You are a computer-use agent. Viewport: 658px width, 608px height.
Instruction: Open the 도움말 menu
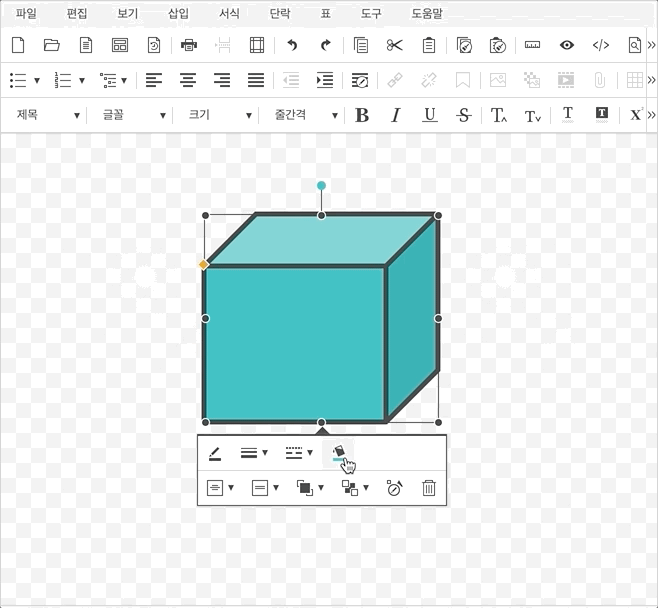427,14
